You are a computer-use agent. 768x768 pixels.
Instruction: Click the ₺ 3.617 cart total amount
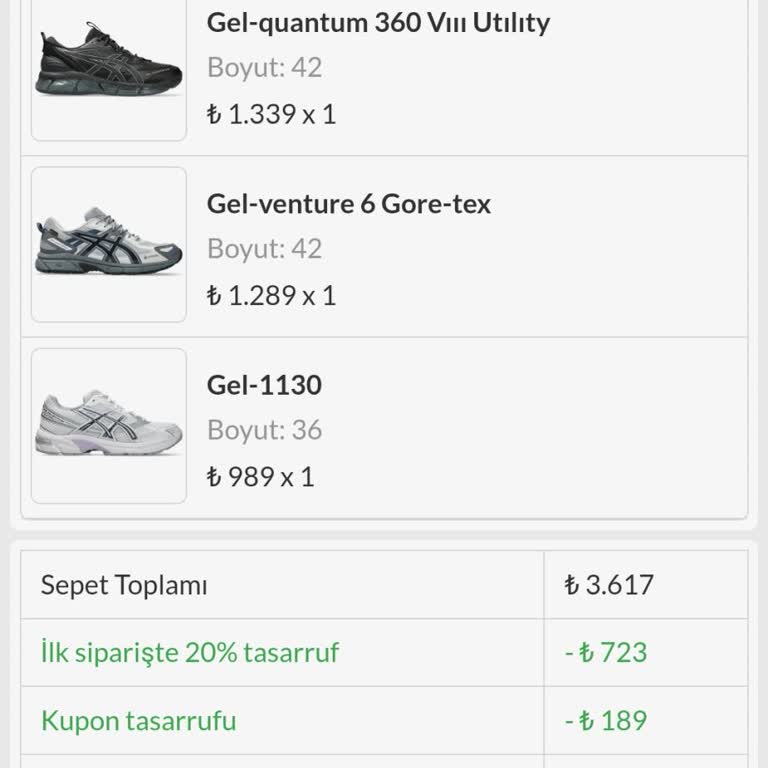[x=609, y=584]
